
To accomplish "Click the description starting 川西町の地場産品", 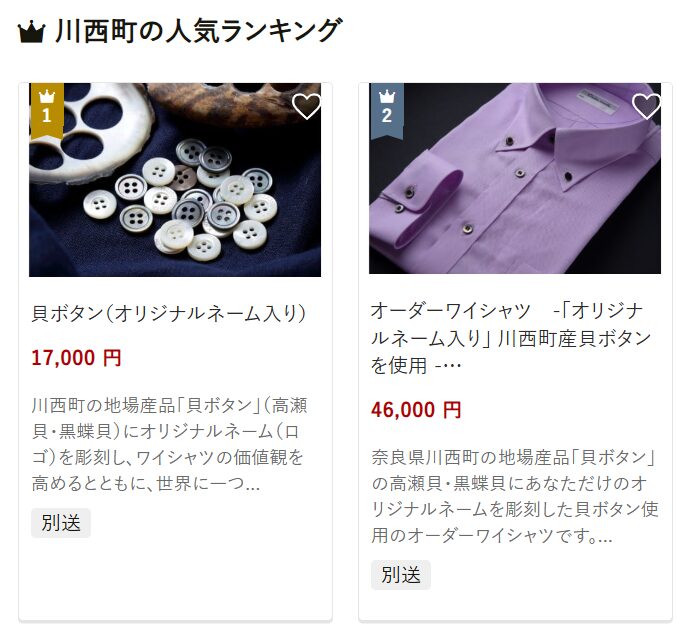I will pos(169,444).
